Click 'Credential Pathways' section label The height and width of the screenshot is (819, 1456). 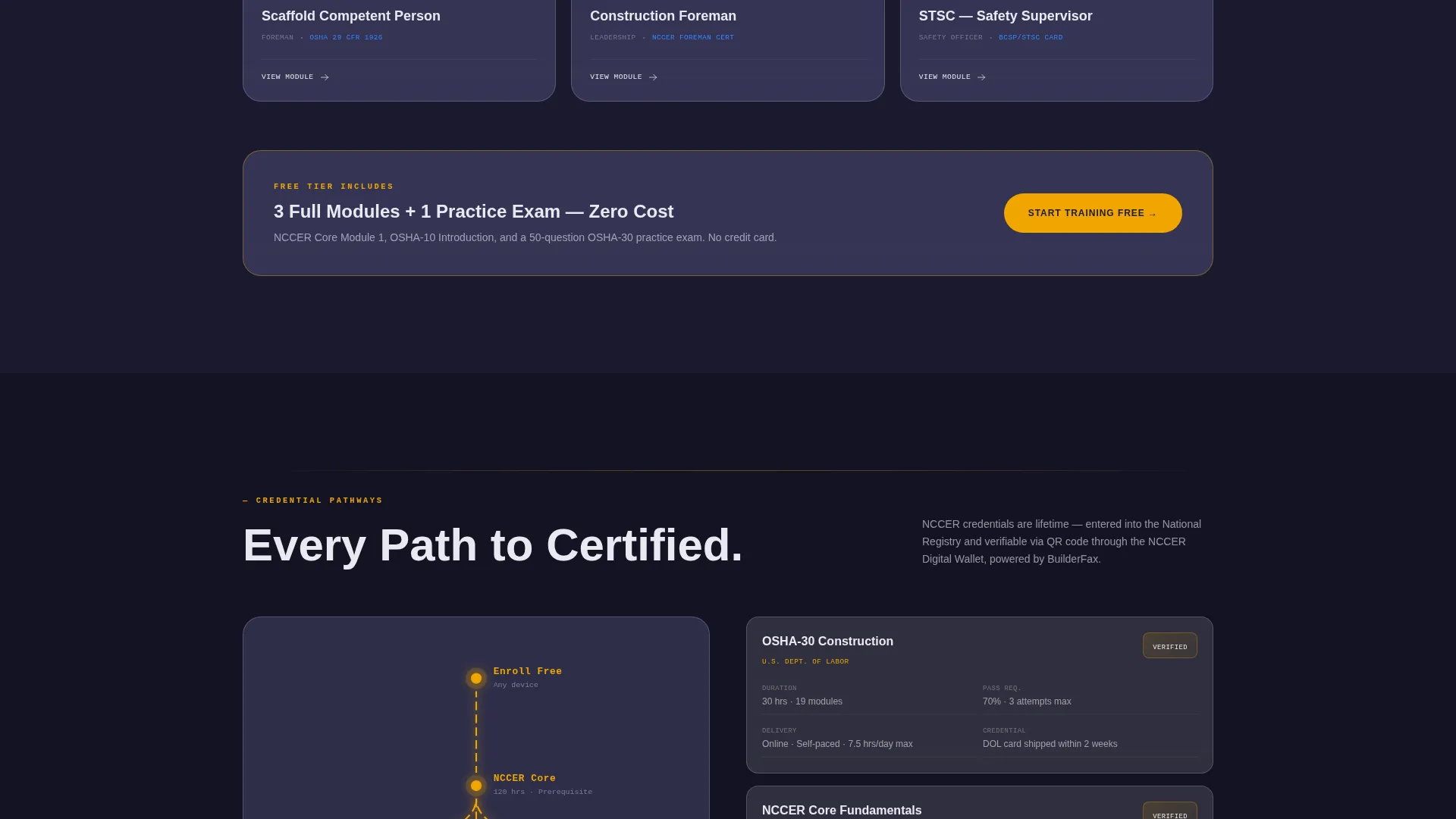[x=312, y=500]
